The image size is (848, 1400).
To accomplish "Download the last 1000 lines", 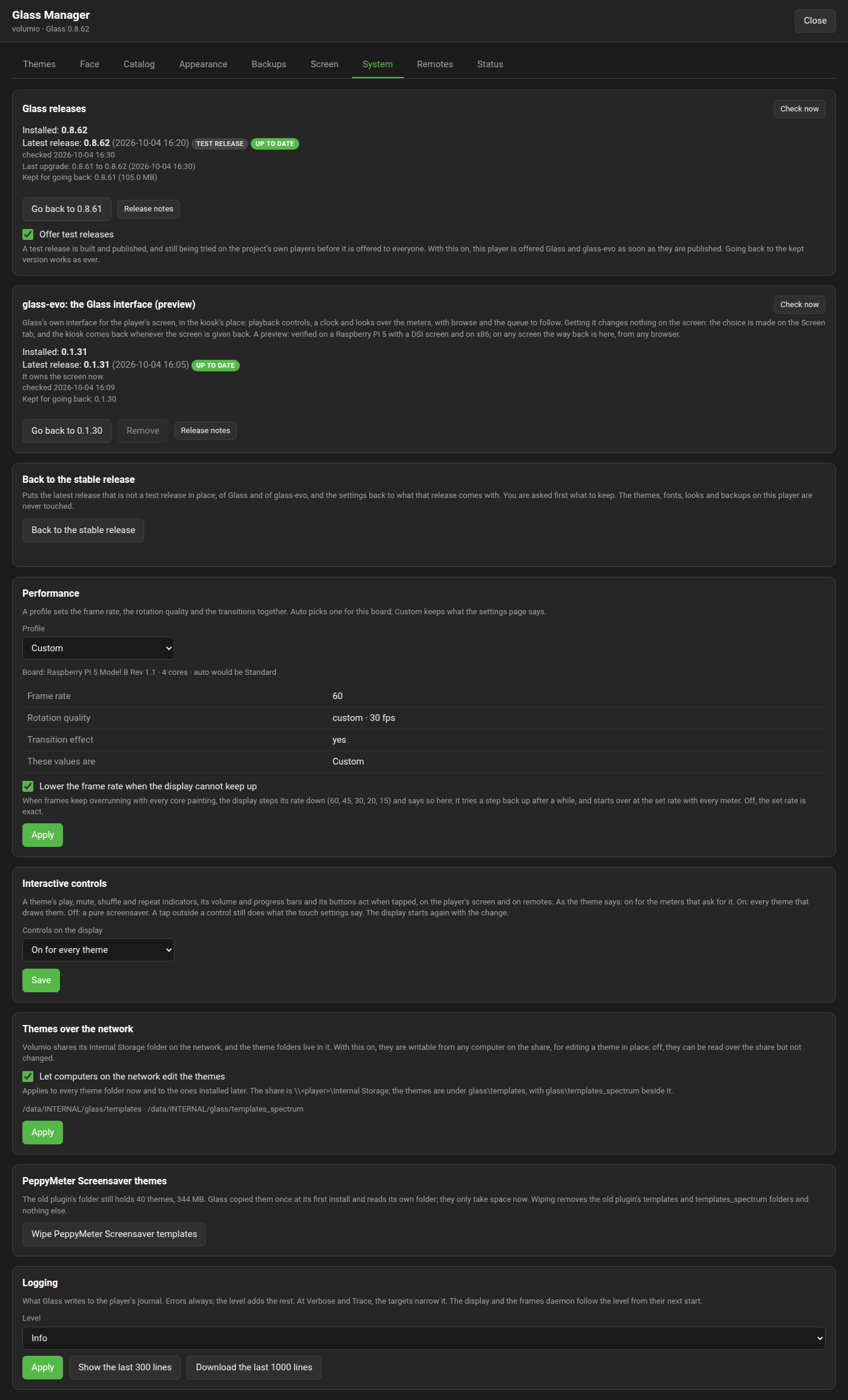I will click(x=254, y=1367).
